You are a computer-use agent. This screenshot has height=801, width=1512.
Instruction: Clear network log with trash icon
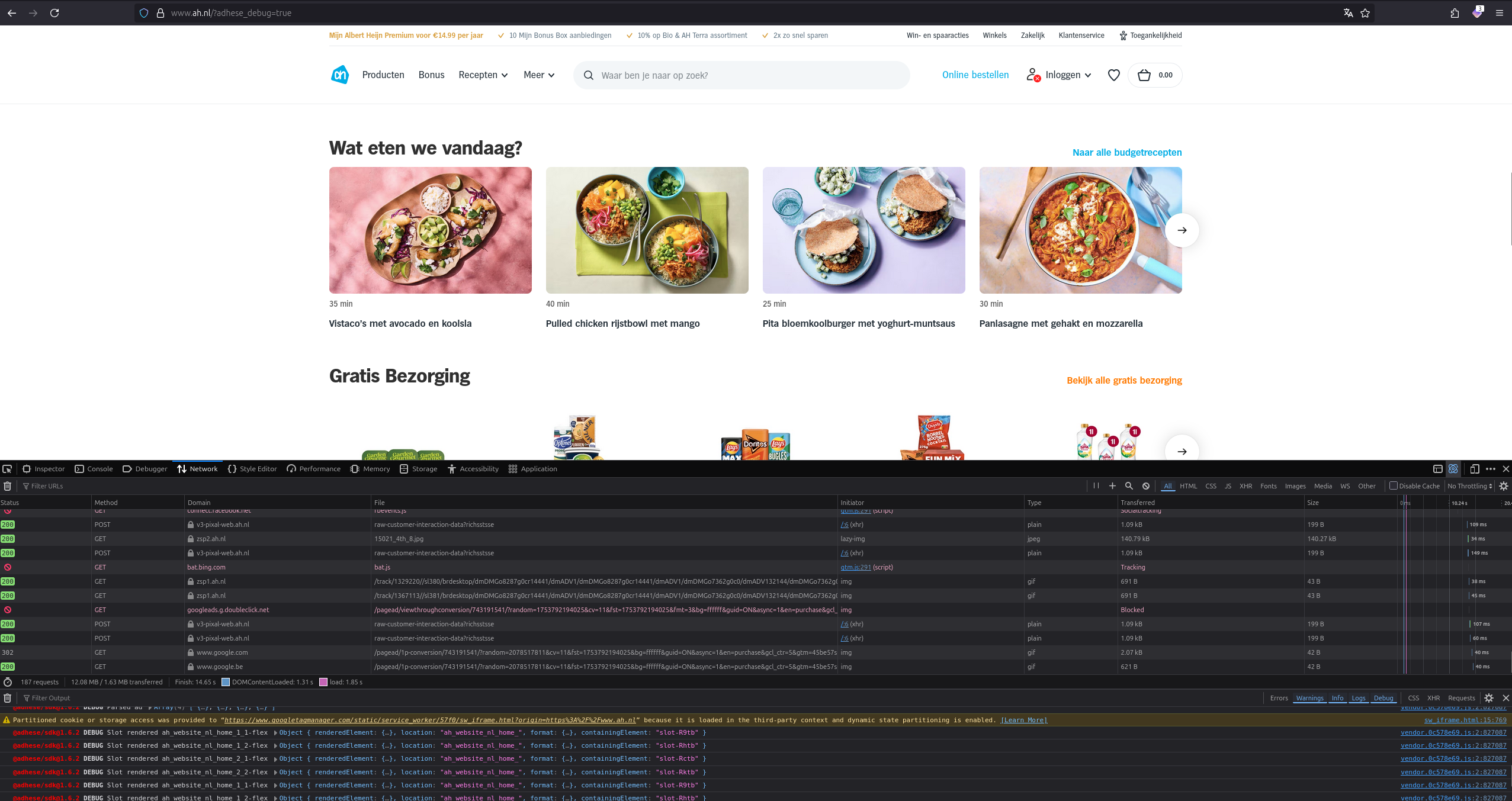[x=8, y=486]
